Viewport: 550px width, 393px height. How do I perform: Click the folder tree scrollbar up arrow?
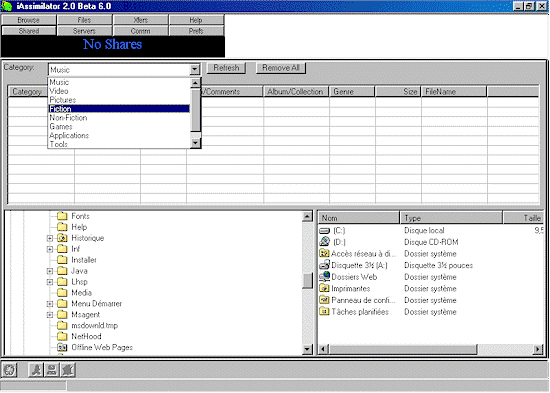(x=307, y=217)
